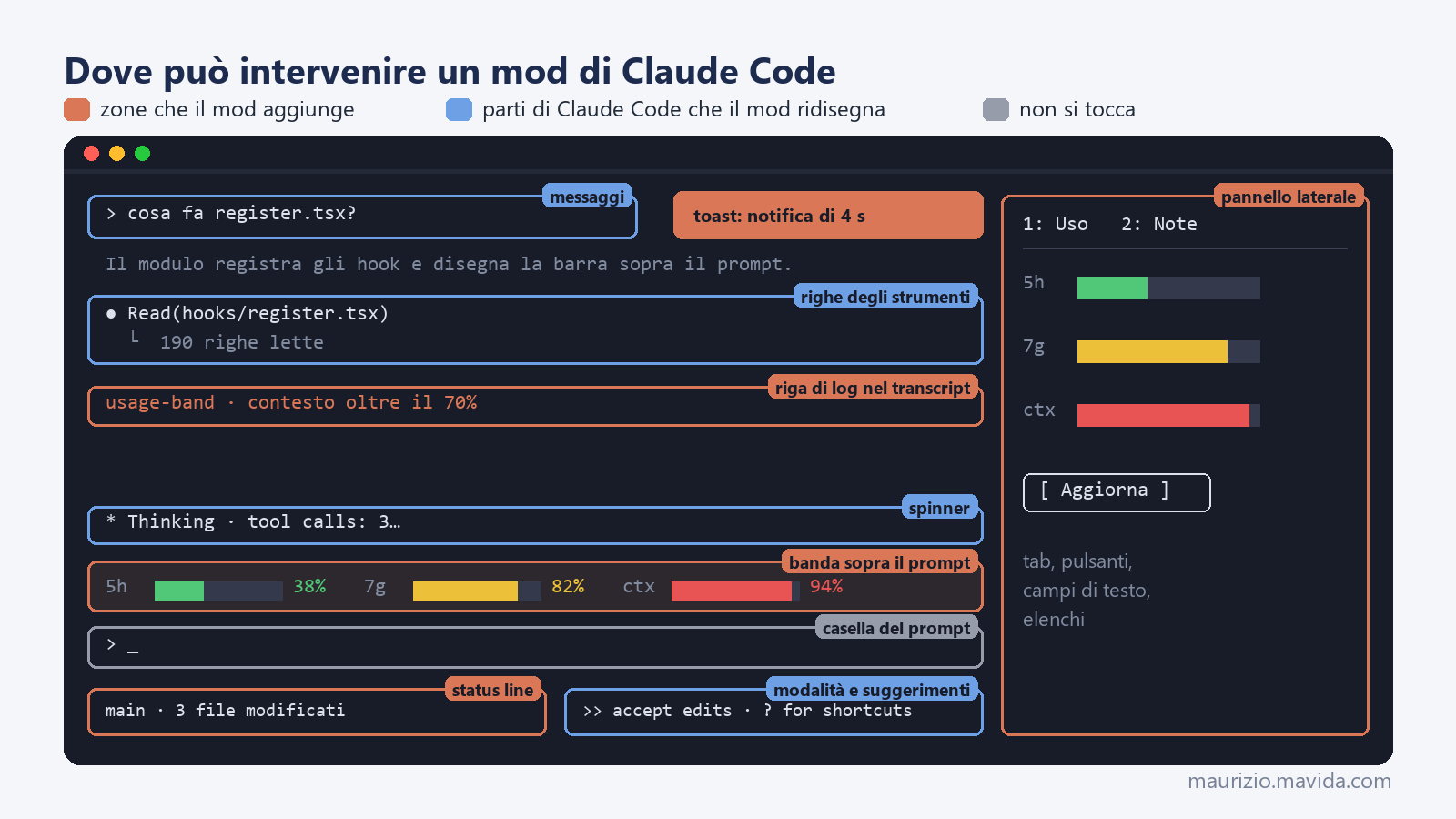
Task: Click the 7g yellow bar in the side panel
Action: [x=1152, y=351]
